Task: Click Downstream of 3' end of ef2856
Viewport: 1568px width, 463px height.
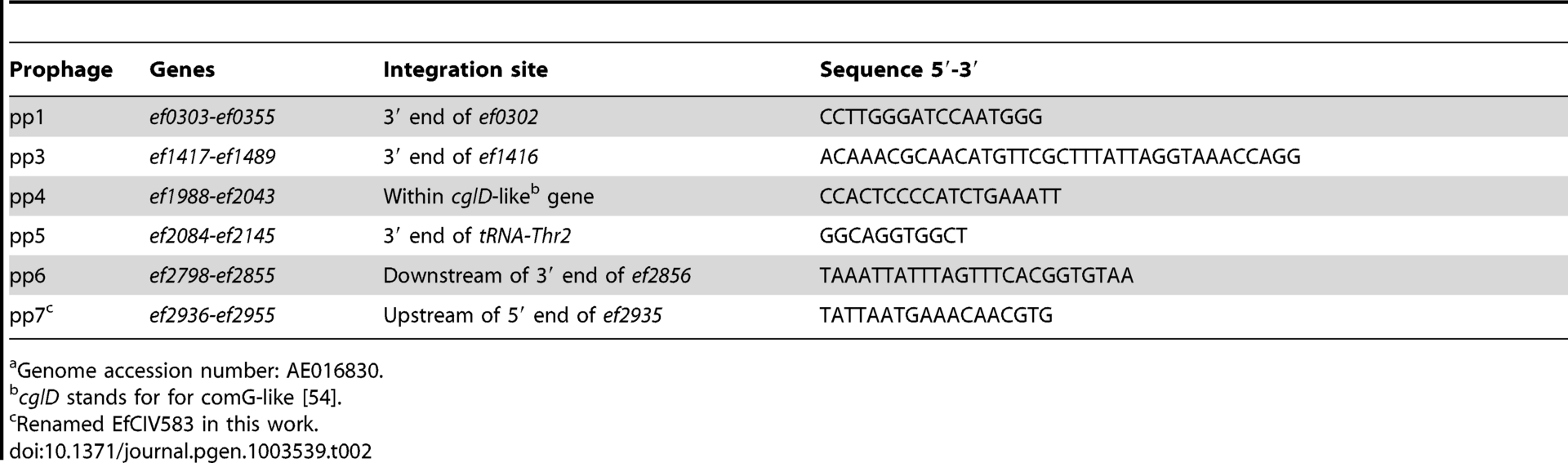Action: (537, 276)
